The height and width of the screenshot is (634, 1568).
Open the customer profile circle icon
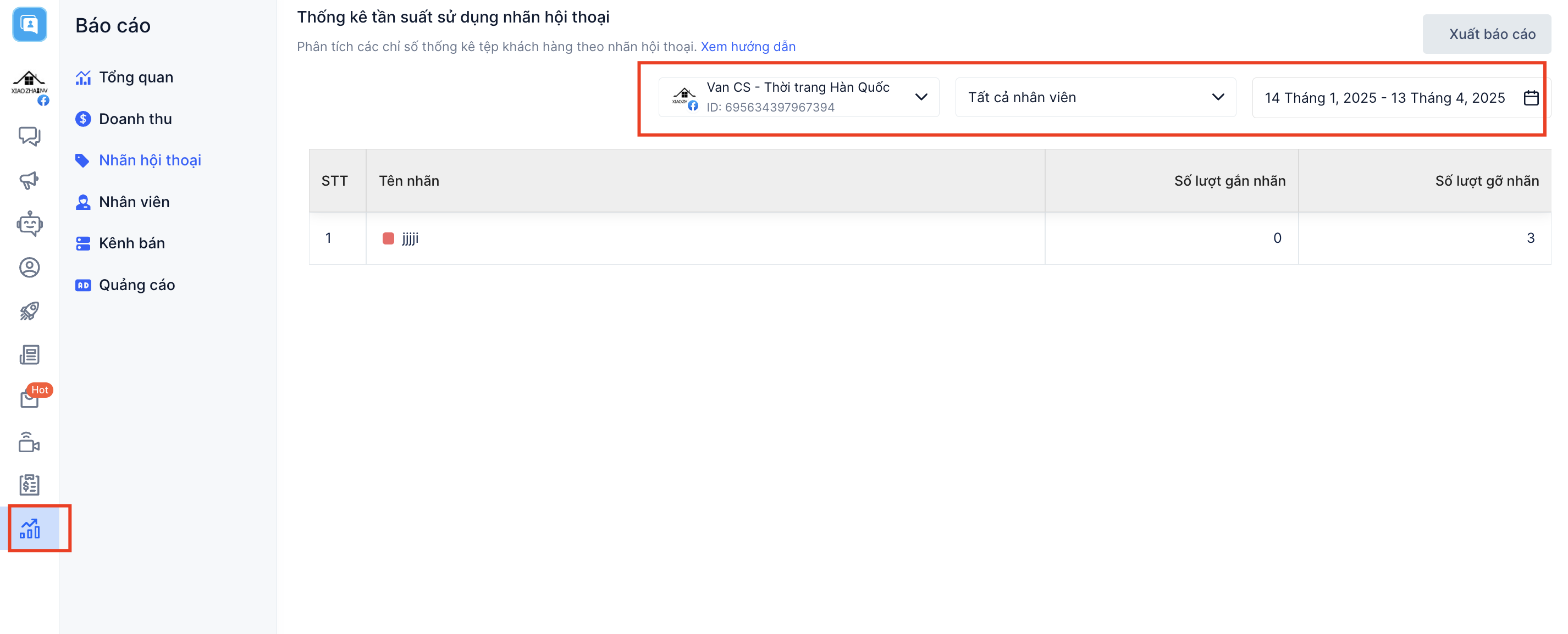[29, 268]
